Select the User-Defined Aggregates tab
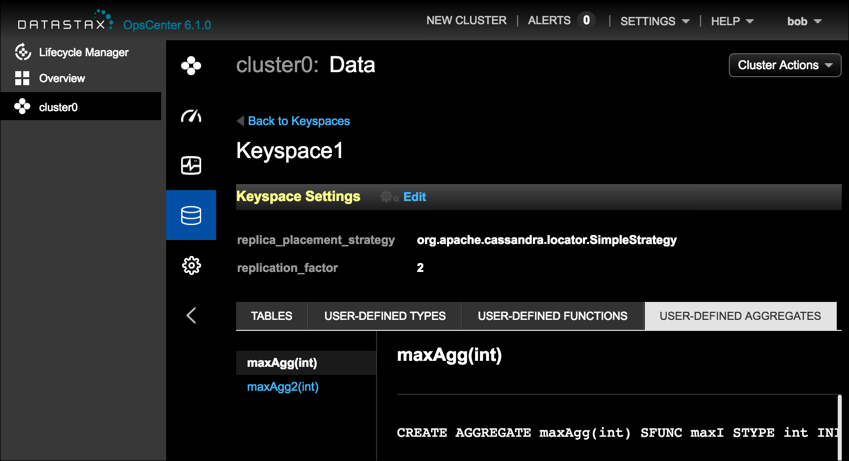The image size is (849, 461). click(x=740, y=316)
